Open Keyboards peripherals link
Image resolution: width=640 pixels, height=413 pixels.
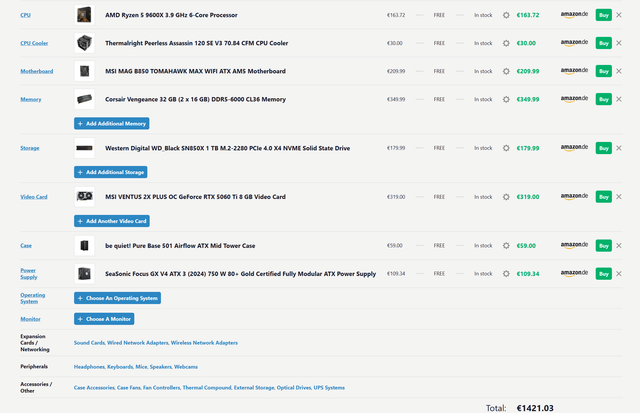(x=120, y=367)
